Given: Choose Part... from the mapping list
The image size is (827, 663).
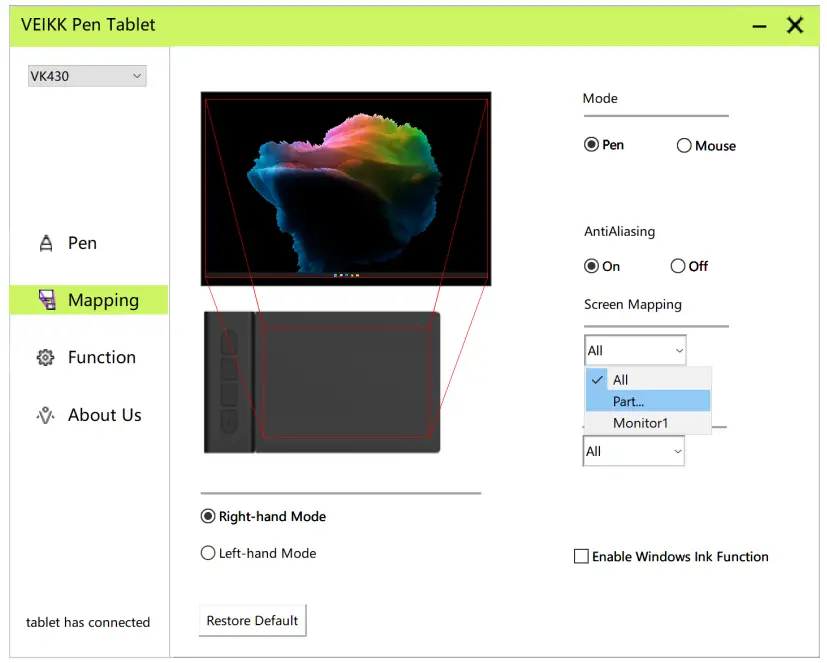Looking at the screenshot, I should (x=627, y=401).
